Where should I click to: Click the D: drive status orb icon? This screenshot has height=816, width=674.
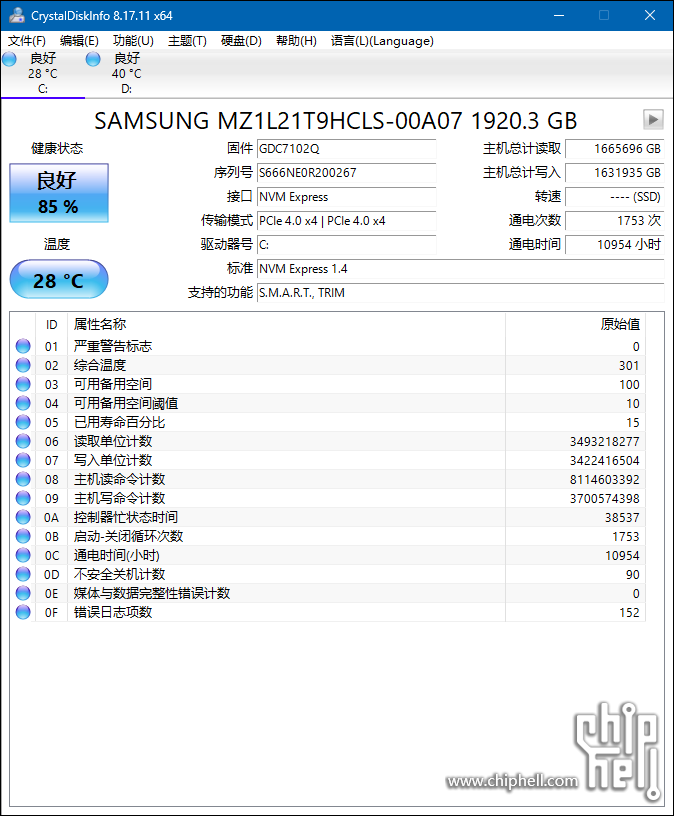coord(93,59)
